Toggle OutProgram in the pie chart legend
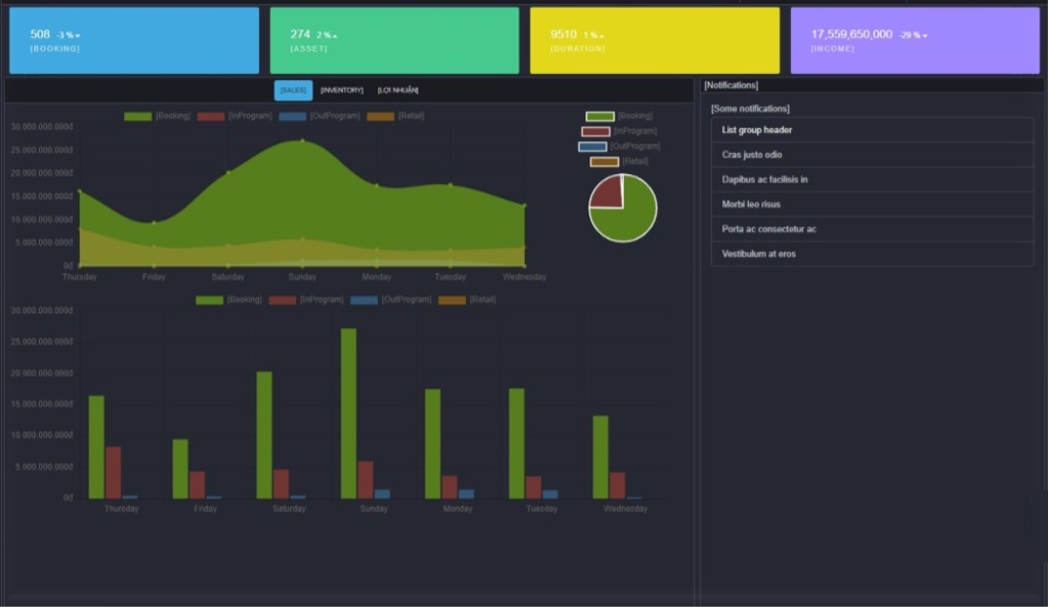The width and height of the screenshot is (1048, 607). tap(618, 146)
